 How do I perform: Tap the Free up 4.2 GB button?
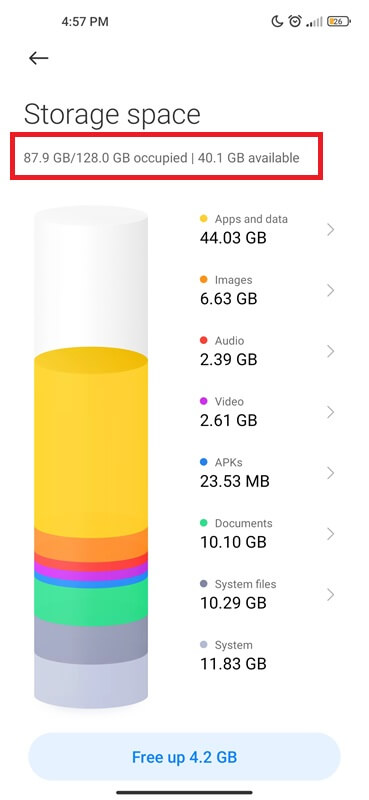[x=184, y=757]
